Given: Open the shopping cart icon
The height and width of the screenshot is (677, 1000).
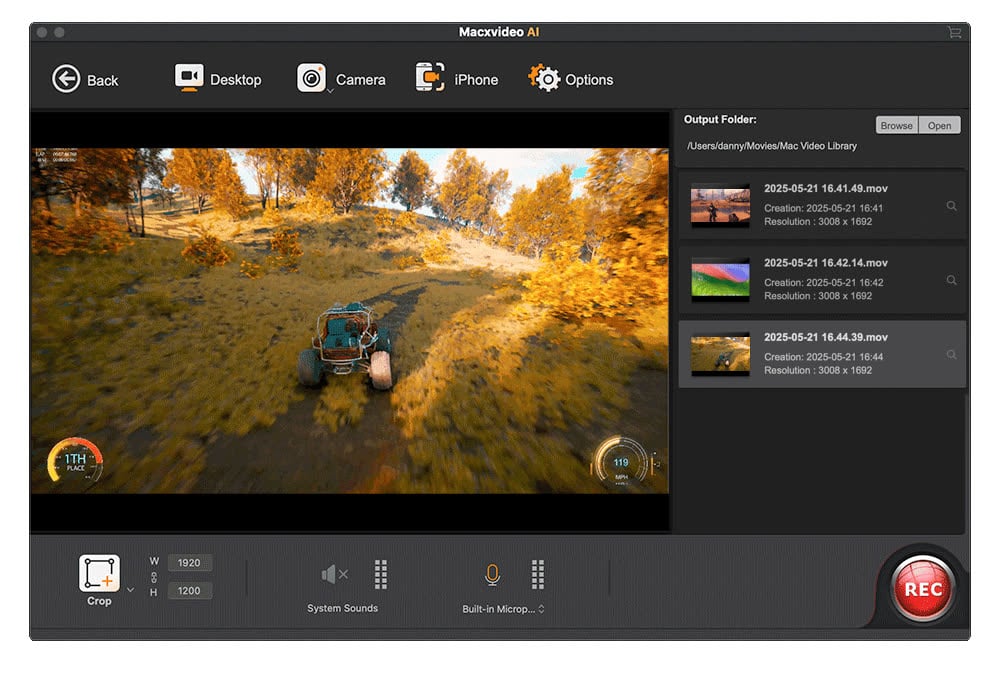Looking at the screenshot, I should click(954, 32).
